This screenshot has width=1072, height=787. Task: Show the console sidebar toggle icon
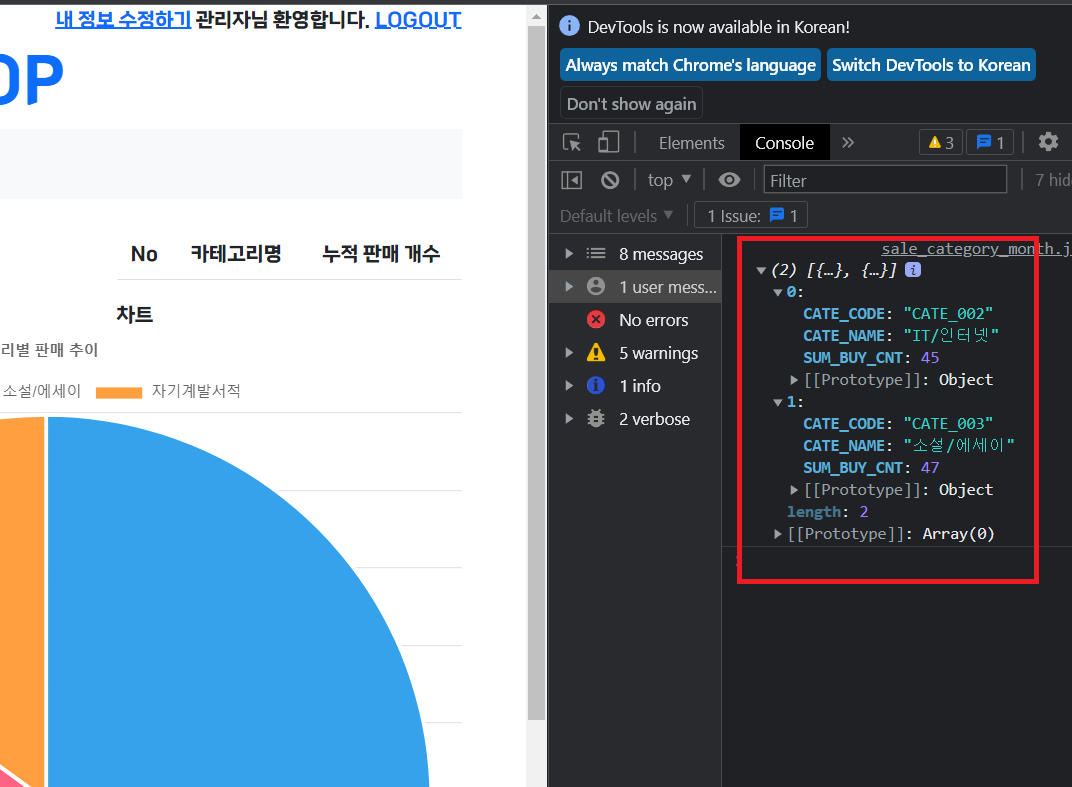tap(572, 180)
